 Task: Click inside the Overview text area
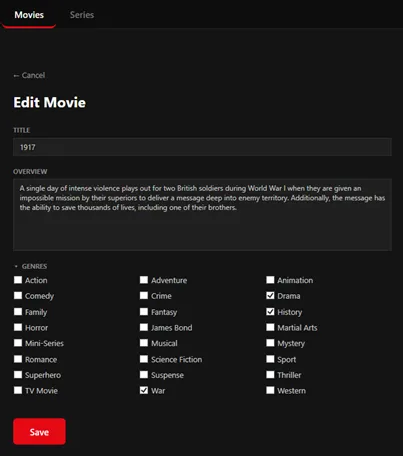[x=202, y=215]
